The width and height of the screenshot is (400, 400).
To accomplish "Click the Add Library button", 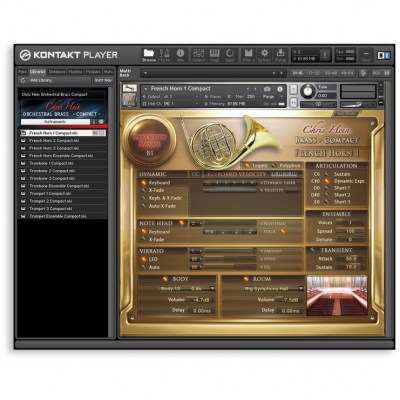I will tap(41, 80).
